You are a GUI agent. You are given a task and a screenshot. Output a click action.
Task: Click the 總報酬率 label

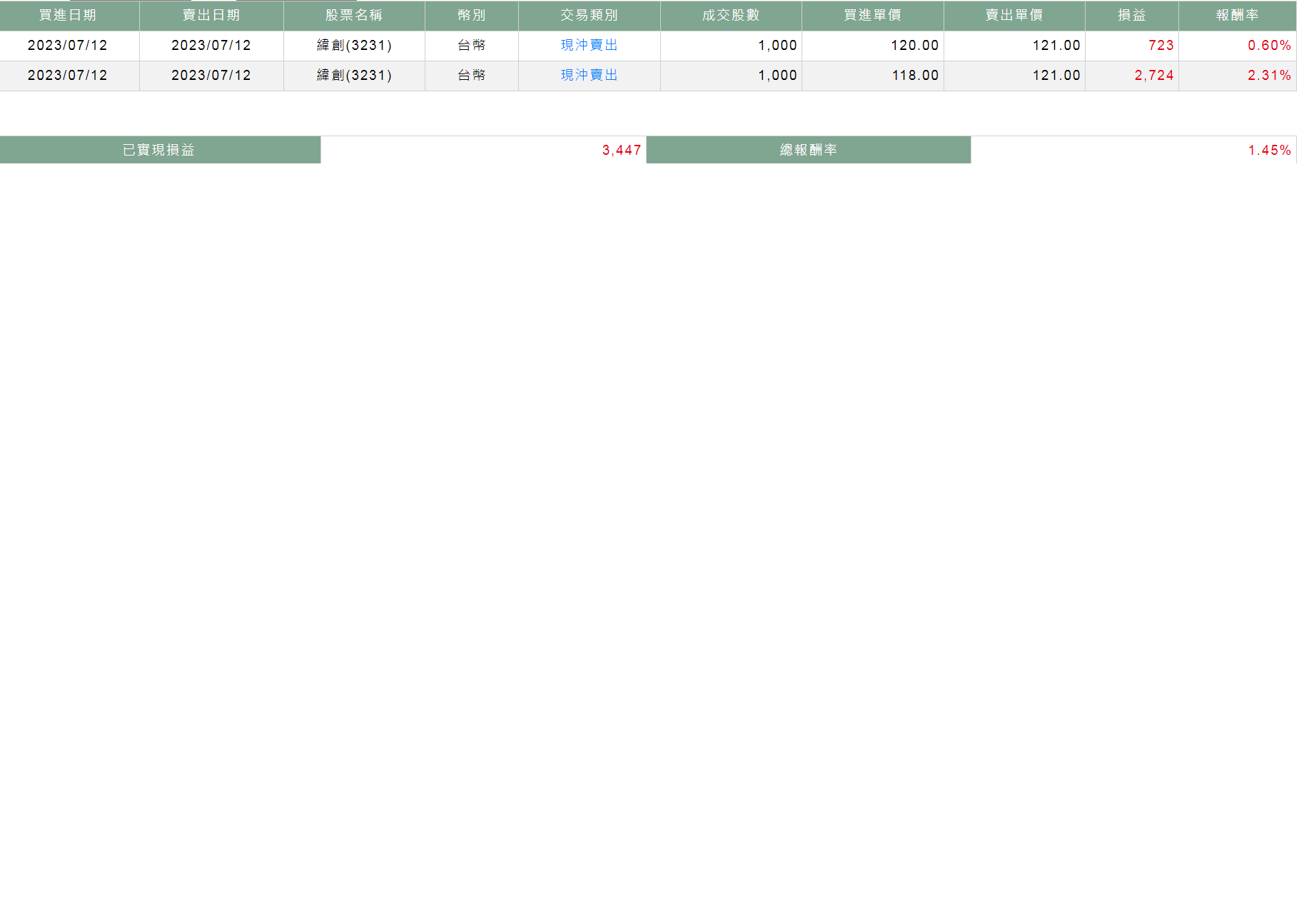coord(809,150)
